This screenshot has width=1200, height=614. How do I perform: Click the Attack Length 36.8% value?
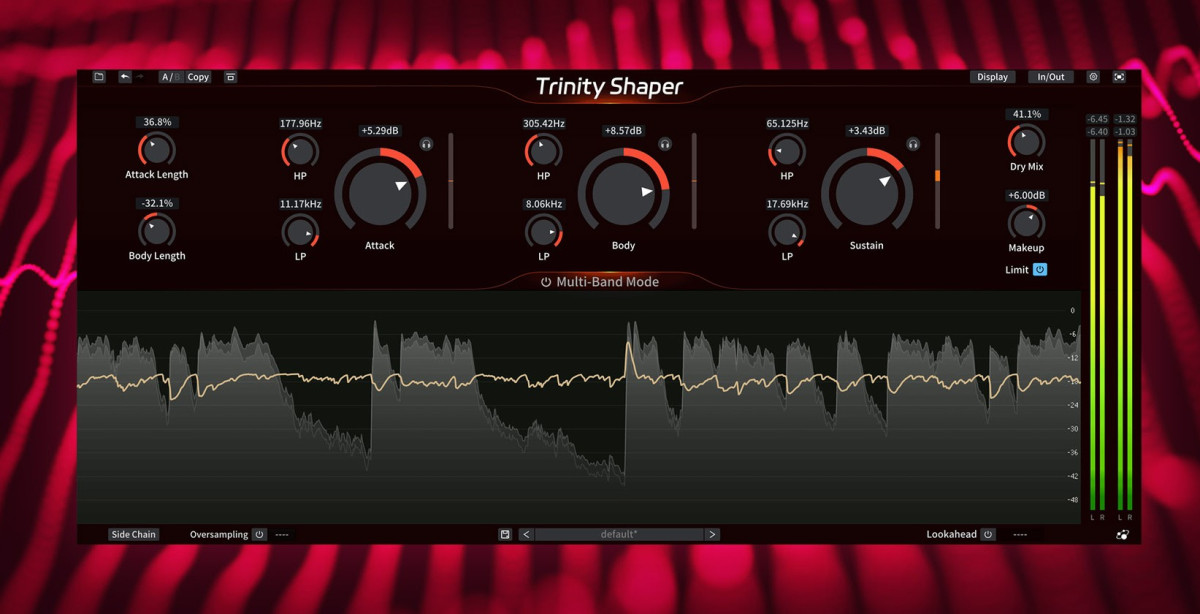pyautogui.click(x=157, y=122)
